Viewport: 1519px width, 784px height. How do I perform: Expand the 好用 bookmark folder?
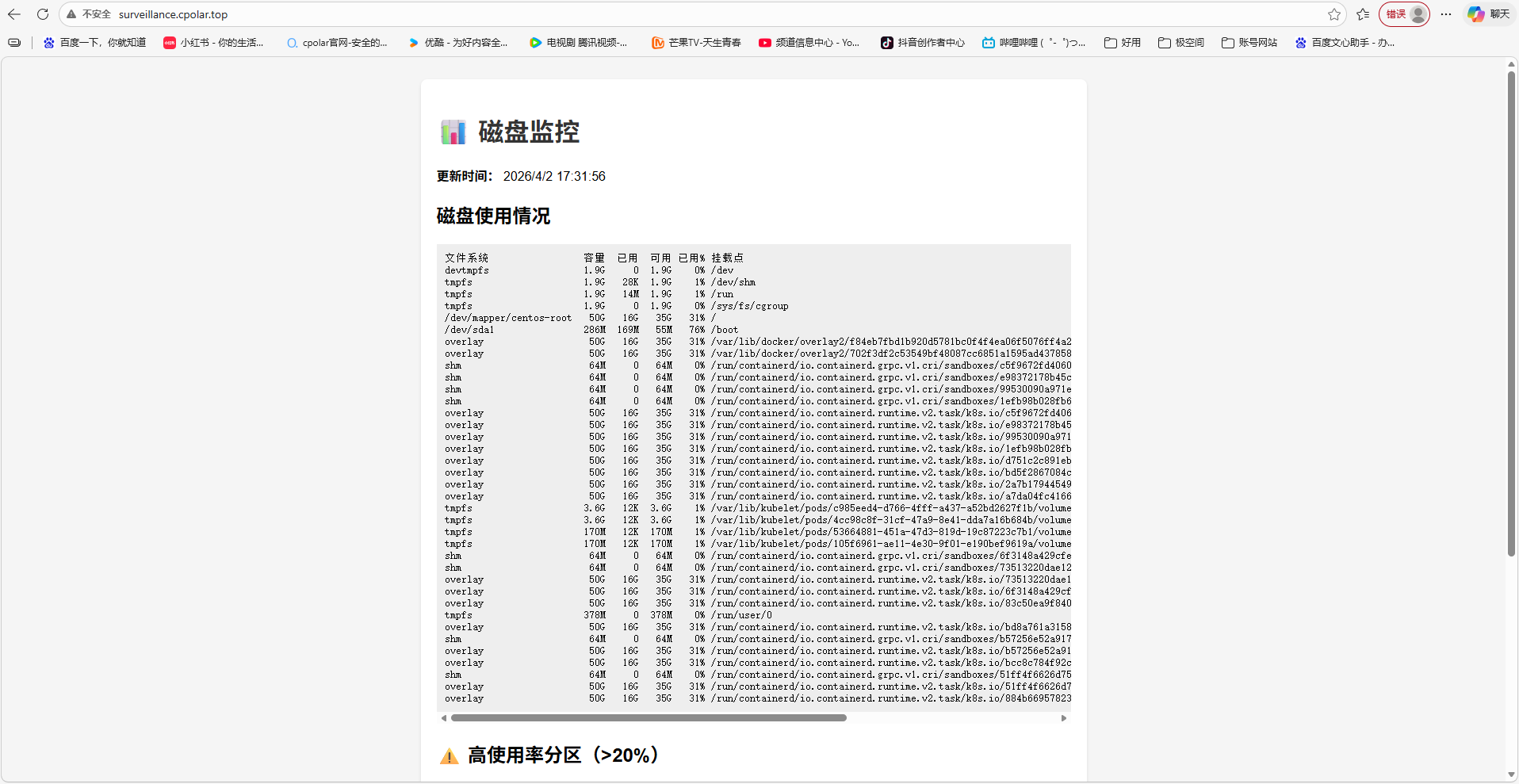(1123, 43)
